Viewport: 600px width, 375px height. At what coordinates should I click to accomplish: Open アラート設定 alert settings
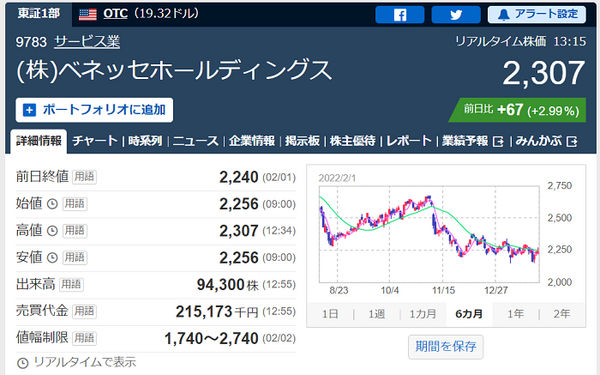(537, 15)
